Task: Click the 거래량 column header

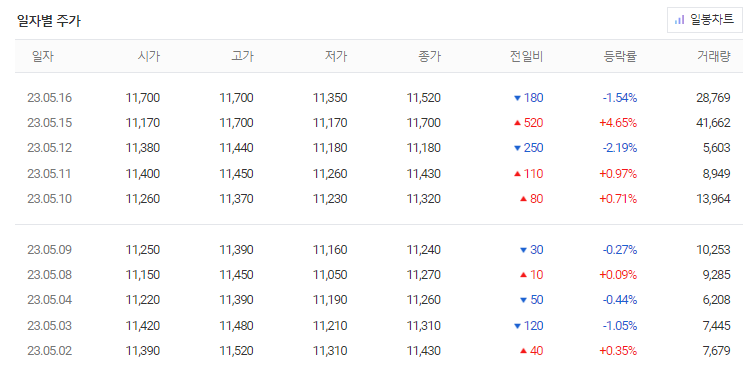Action: point(714,57)
